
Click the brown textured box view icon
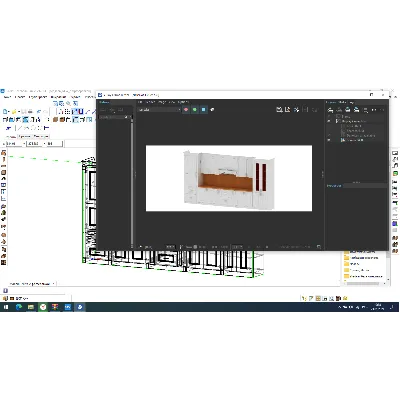pyautogui.click(x=56, y=119)
